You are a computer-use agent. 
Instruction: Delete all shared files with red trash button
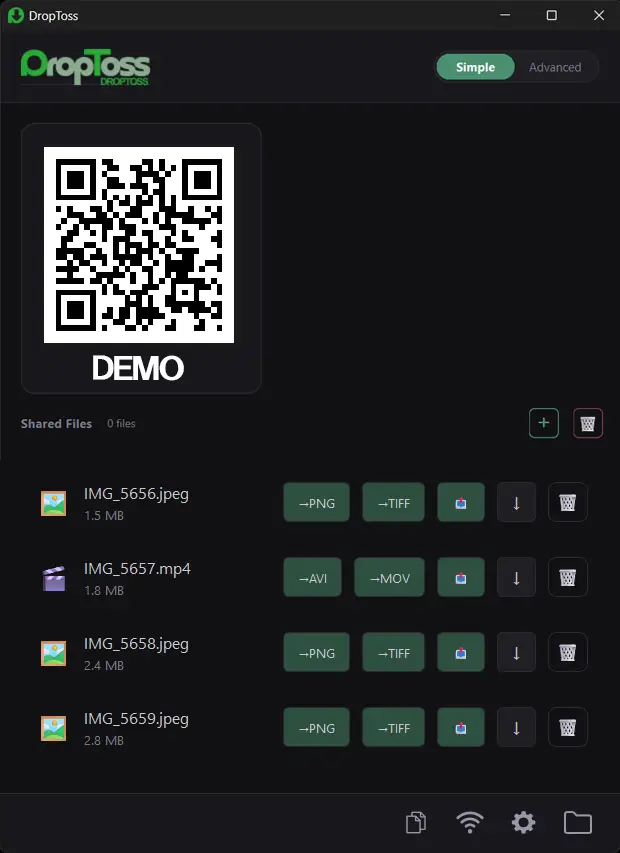(x=588, y=423)
